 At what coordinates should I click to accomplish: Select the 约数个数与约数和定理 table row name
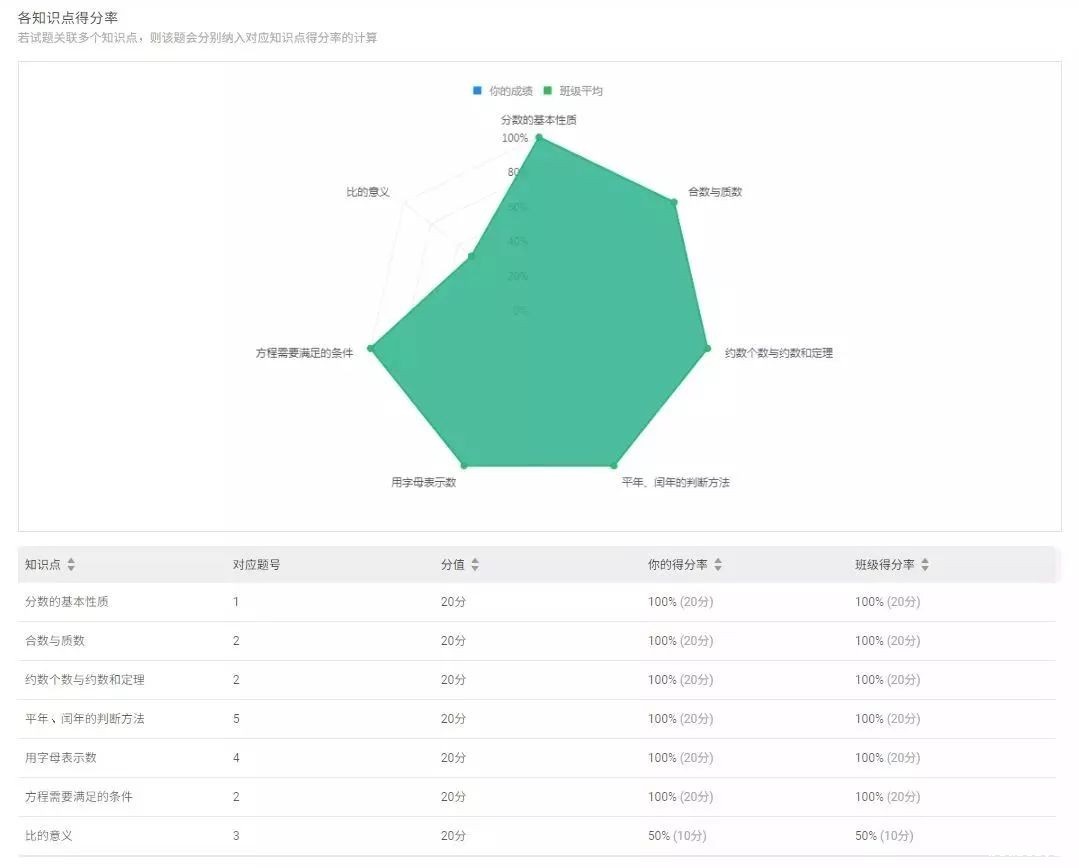85,680
